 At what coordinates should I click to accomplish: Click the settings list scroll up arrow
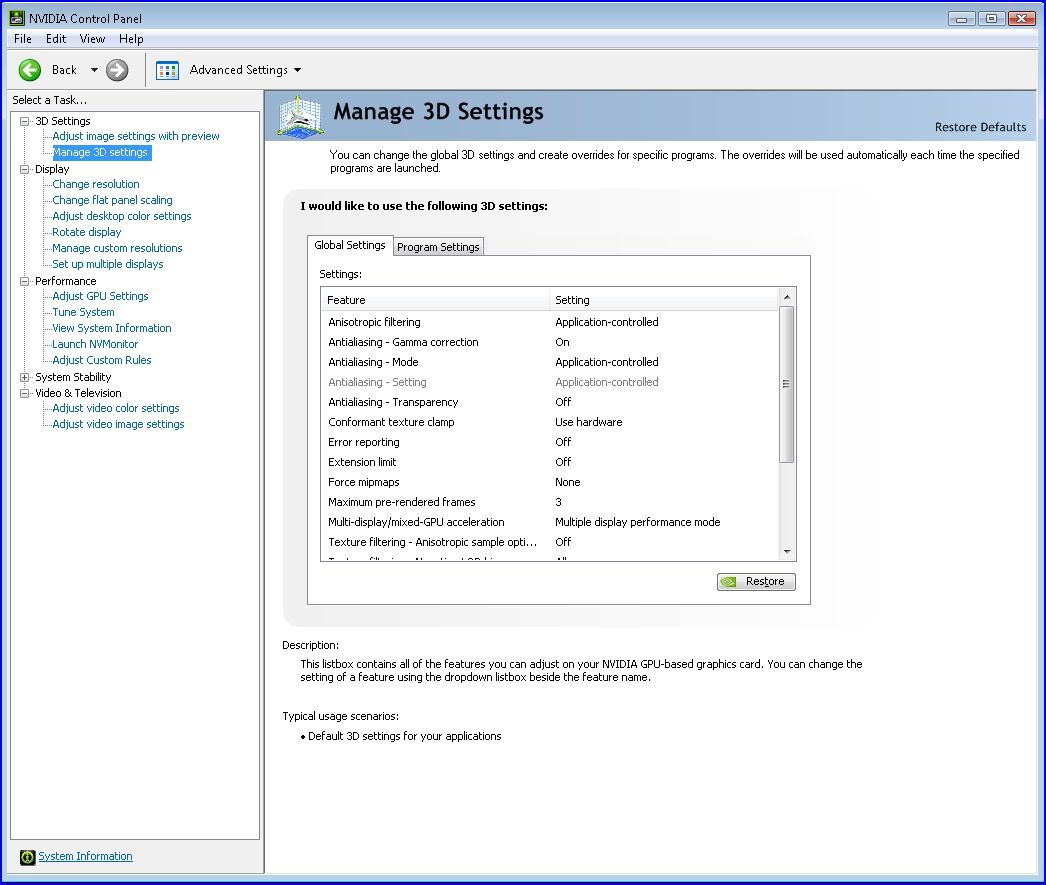click(787, 297)
